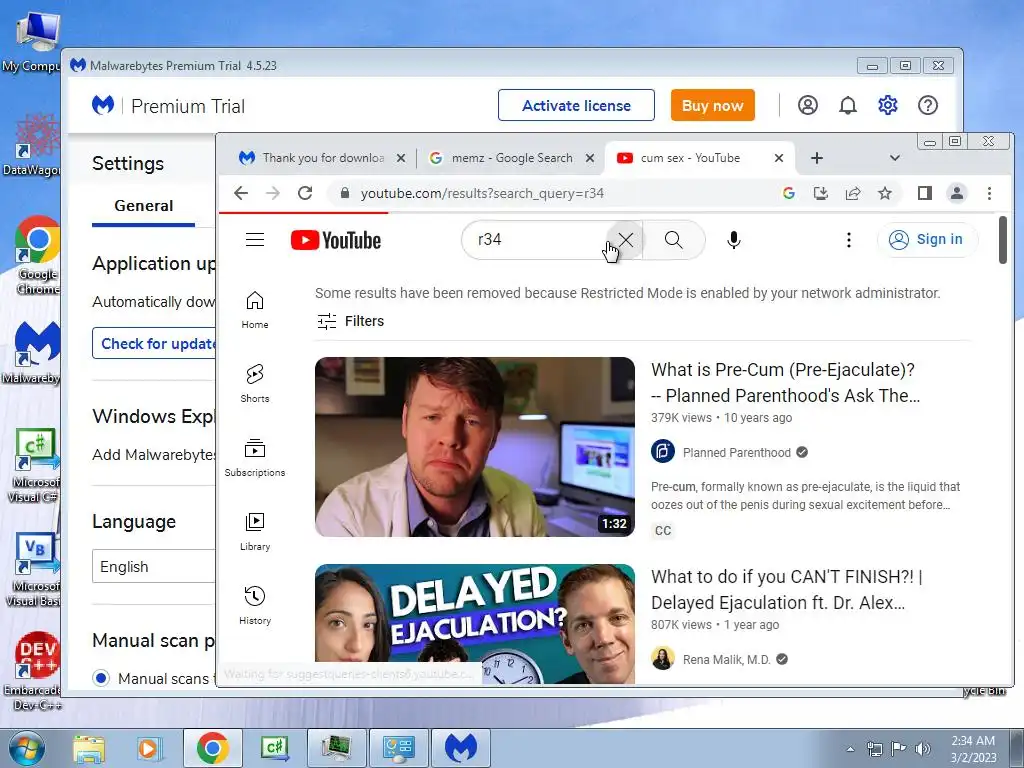Viewport: 1024px width, 768px height.
Task: Click Chrome address bar URL
Action: click(x=482, y=193)
